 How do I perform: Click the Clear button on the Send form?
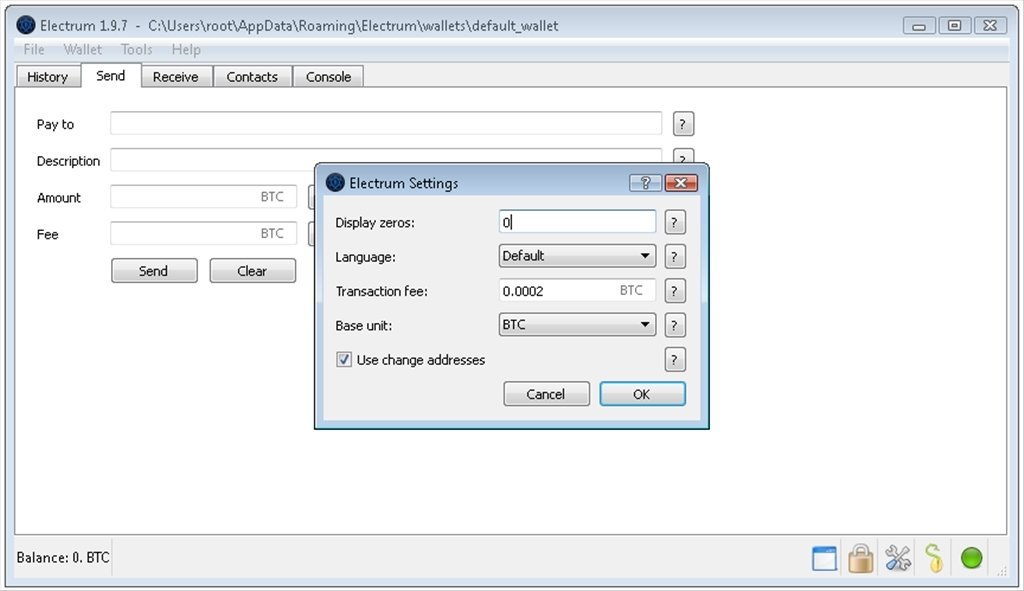coord(253,271)
